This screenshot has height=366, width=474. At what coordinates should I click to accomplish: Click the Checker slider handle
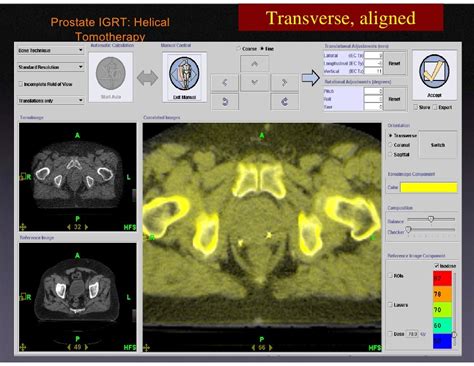point(408,229)
